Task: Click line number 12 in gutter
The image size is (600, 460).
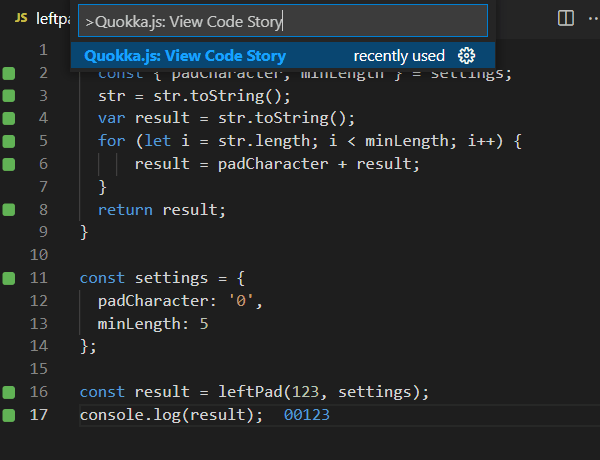Action: coord(39,301)
